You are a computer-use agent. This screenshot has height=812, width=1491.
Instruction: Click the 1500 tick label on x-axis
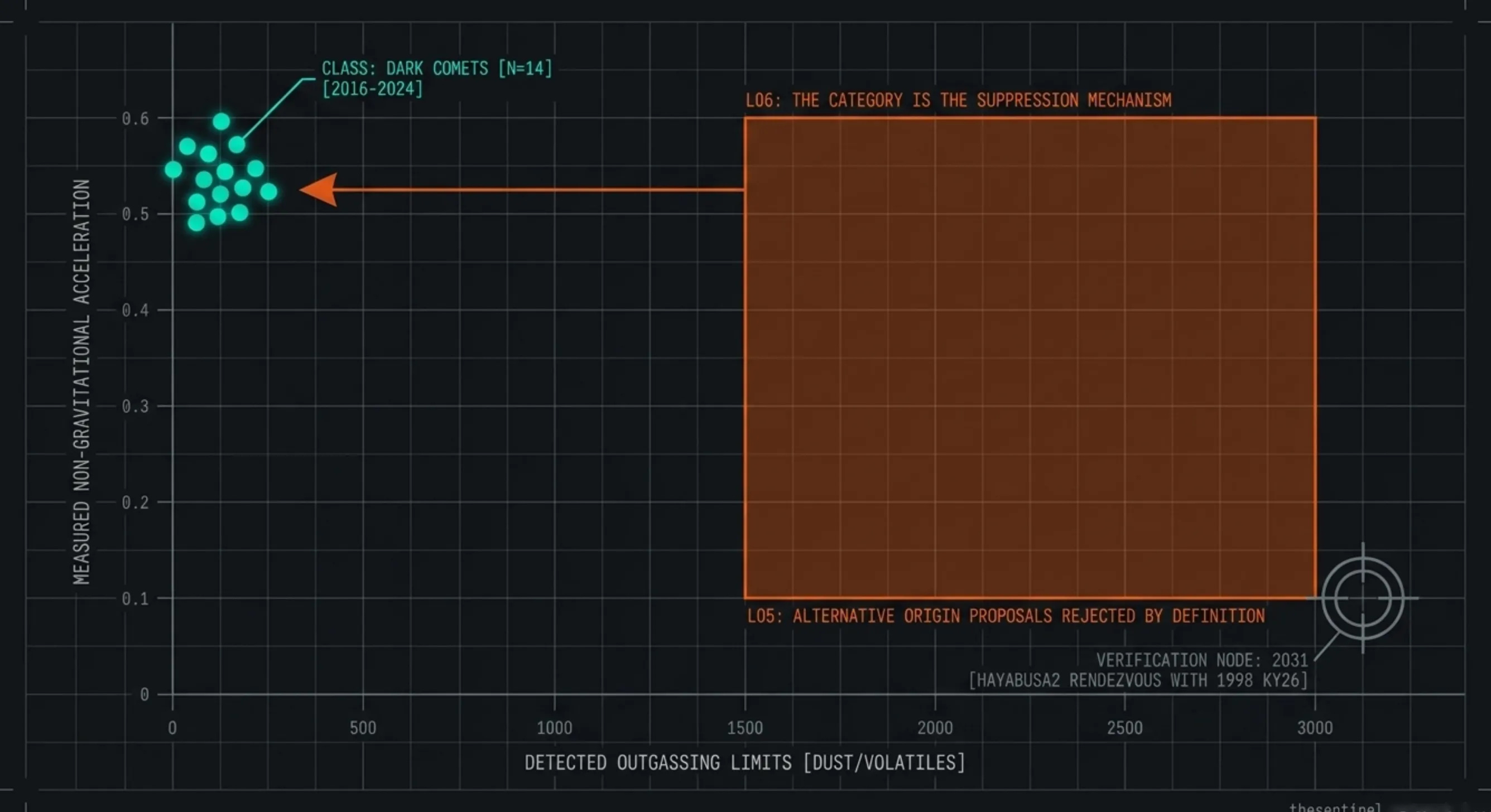point(744,728)
